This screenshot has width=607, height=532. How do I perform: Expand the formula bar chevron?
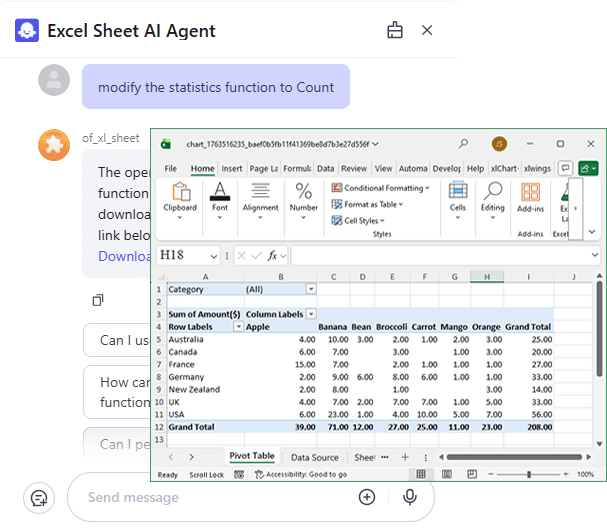(595, 255)
